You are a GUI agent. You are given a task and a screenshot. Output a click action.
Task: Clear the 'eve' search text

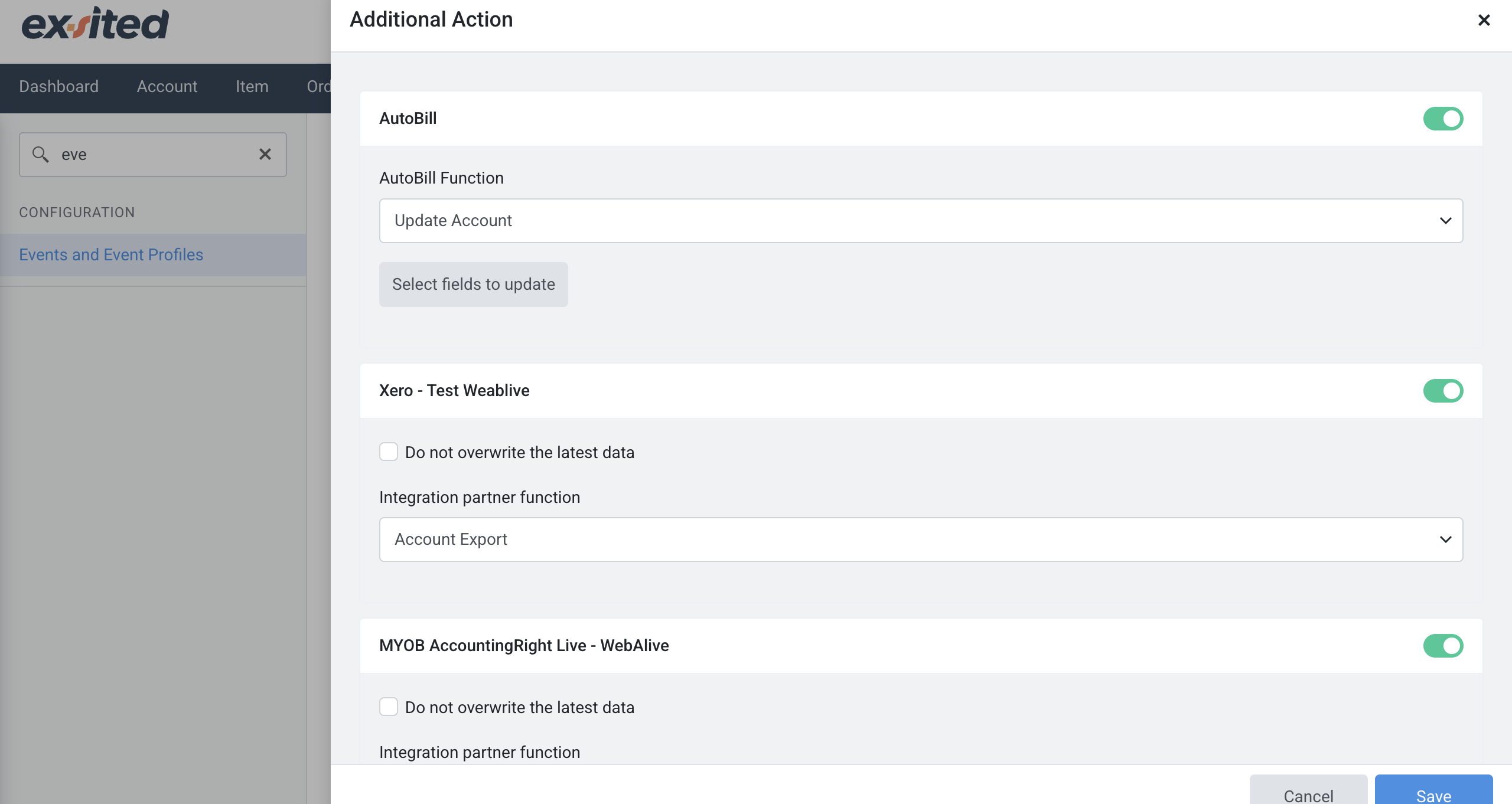coord(265,154)
